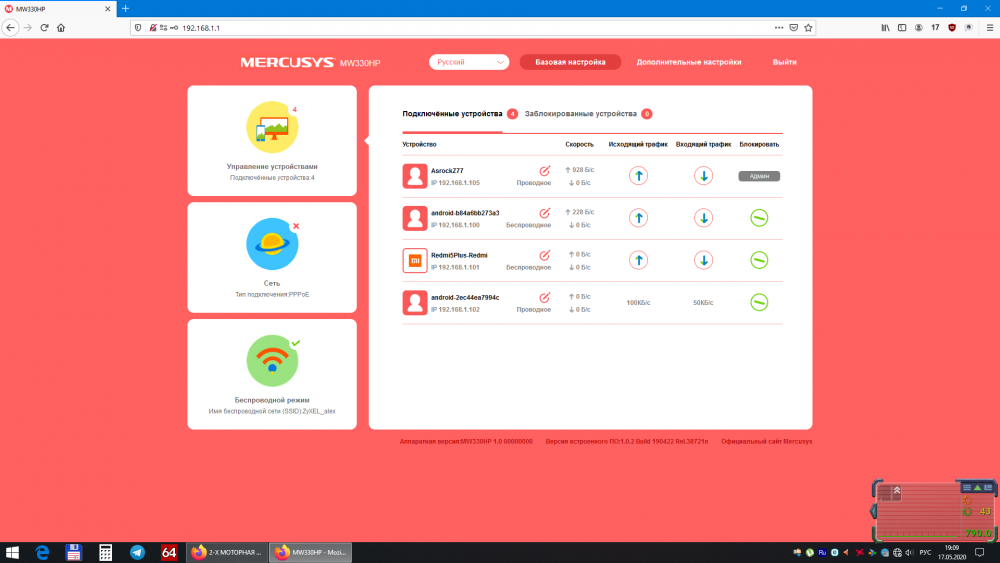Edit the name of device Asrock277
The width and height of the screenshot is (1000, 563).
pyautogui.click(x=545, y=171)
